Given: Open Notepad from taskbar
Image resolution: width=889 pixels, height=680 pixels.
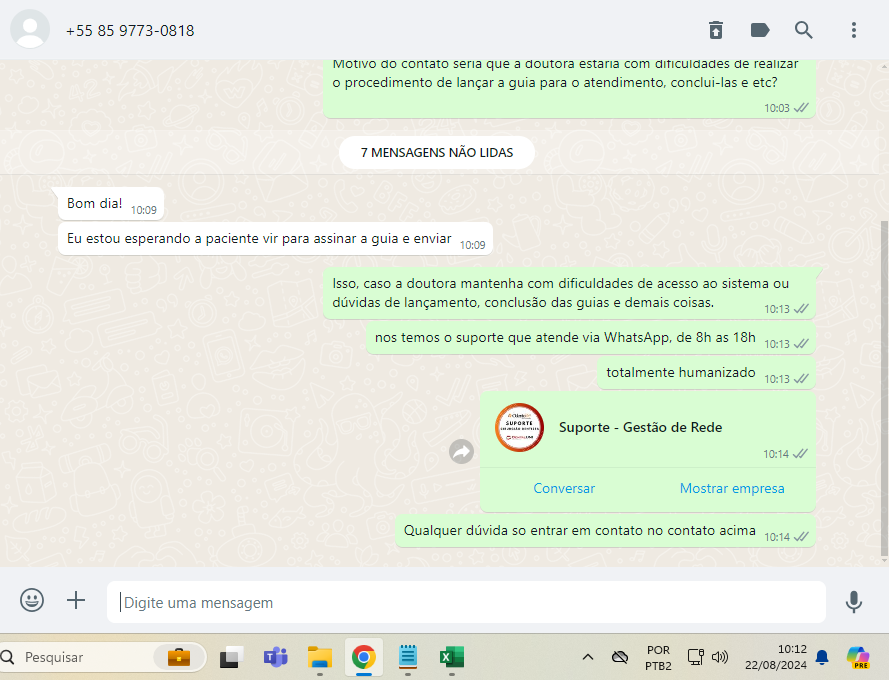Looking at the screenshot, I should click(x=408, y=657).
